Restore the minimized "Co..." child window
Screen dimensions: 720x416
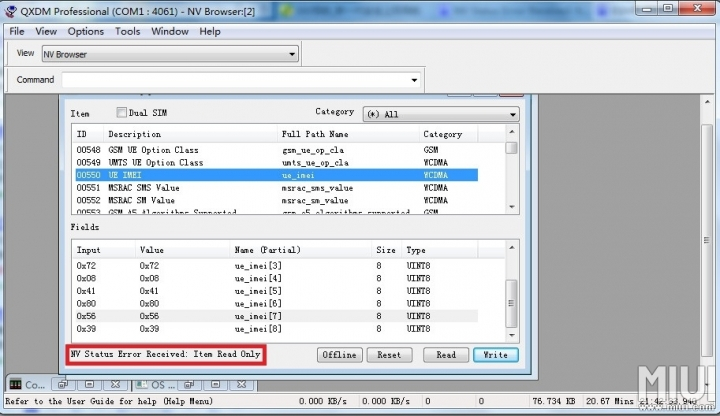tap(62, 384)
